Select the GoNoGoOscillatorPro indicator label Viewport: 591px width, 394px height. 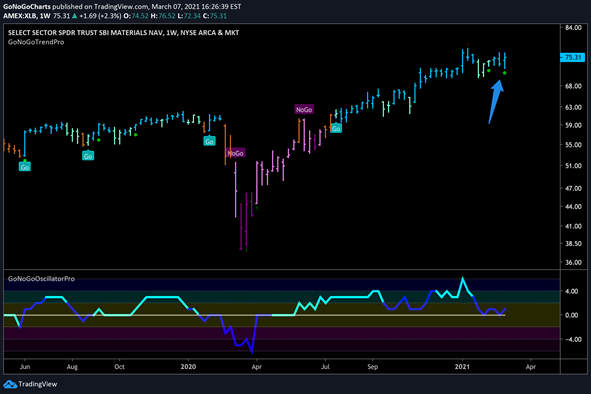41,279
